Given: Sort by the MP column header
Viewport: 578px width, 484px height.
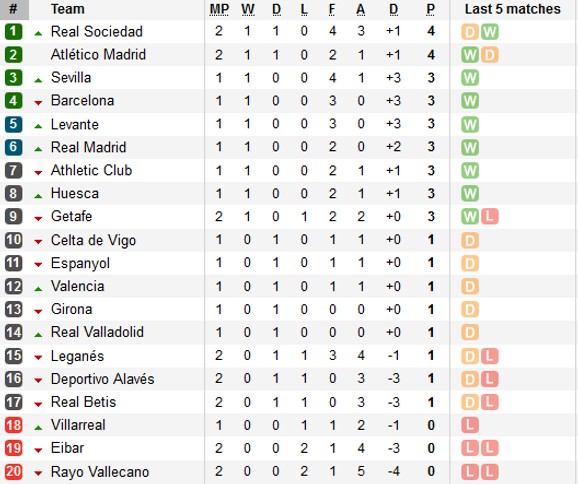Looking at the screenshot, I should (x=219, y=9).
